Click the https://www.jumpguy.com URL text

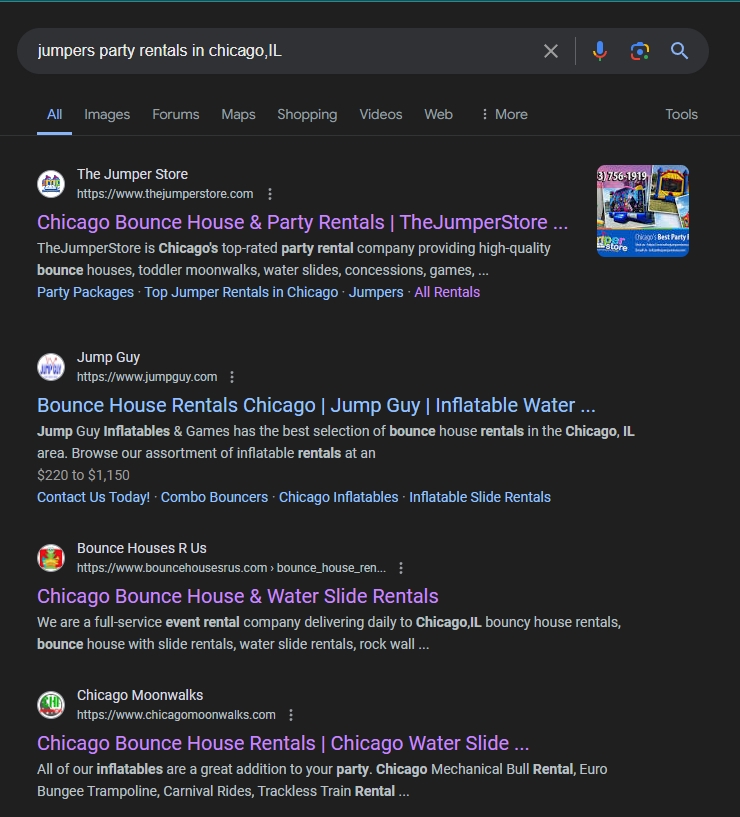tap(147, 377)
